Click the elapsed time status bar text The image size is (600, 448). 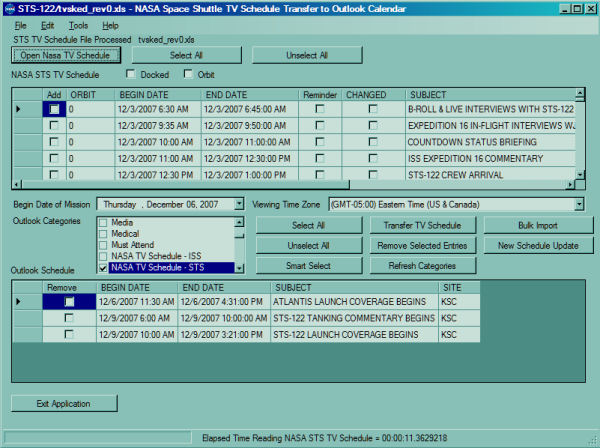click(324, 438)
